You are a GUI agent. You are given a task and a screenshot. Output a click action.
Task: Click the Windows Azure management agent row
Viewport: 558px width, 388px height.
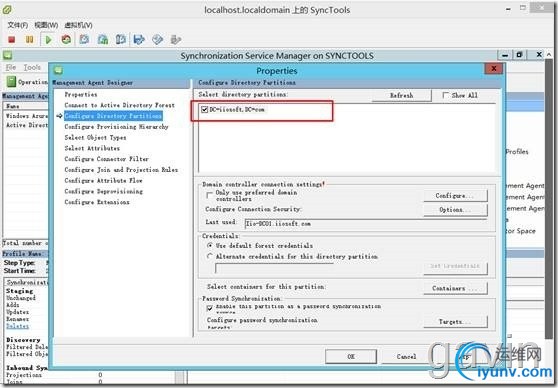tap(26, 116)
